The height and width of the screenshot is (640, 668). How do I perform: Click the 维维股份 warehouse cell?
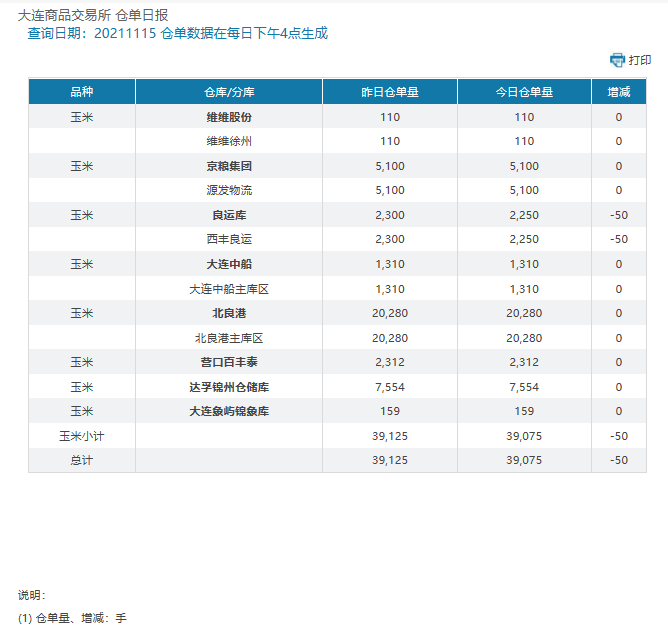point(229,117)
